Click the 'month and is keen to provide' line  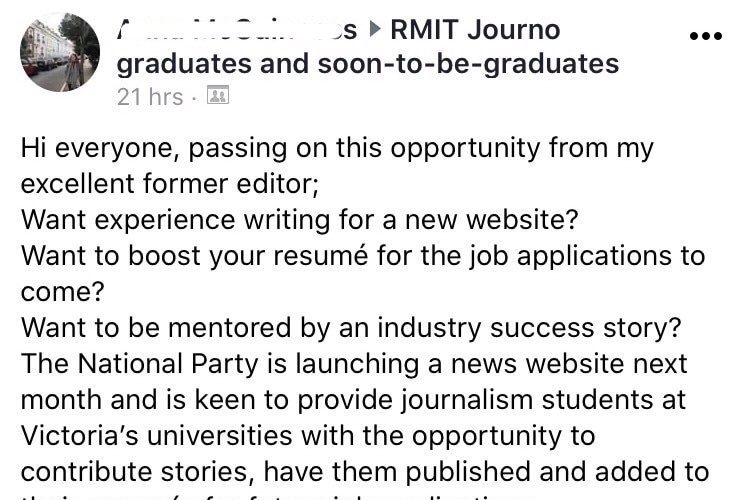coord(353,400)
